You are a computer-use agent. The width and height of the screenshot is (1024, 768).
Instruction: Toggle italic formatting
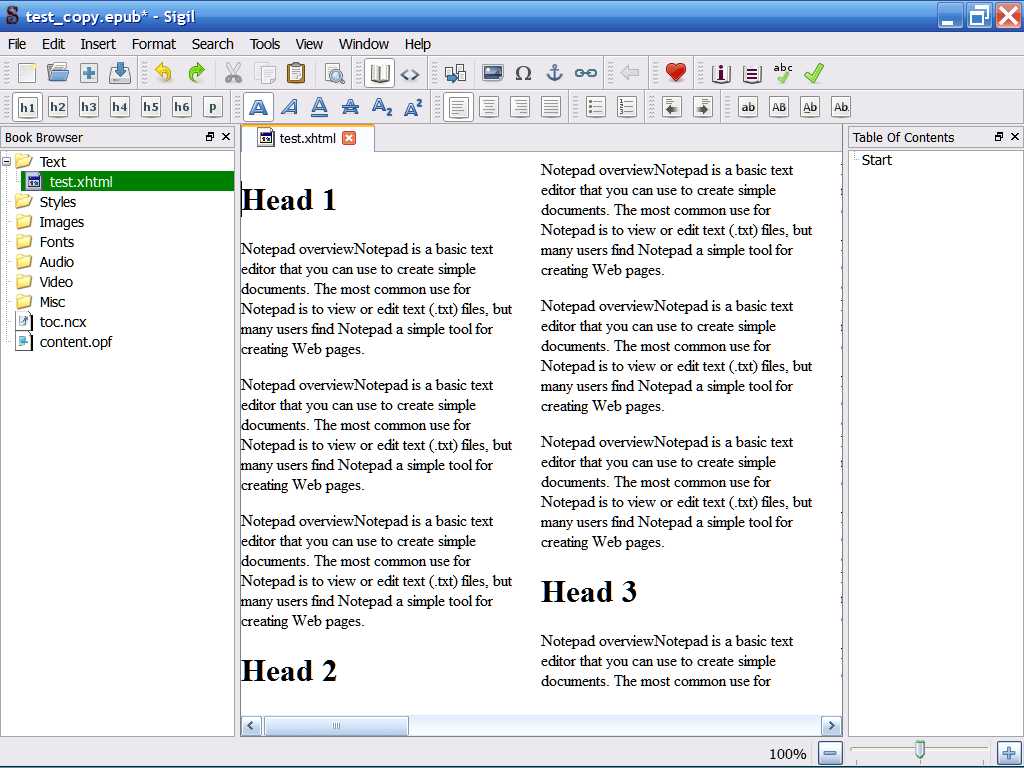pos(289,107)
